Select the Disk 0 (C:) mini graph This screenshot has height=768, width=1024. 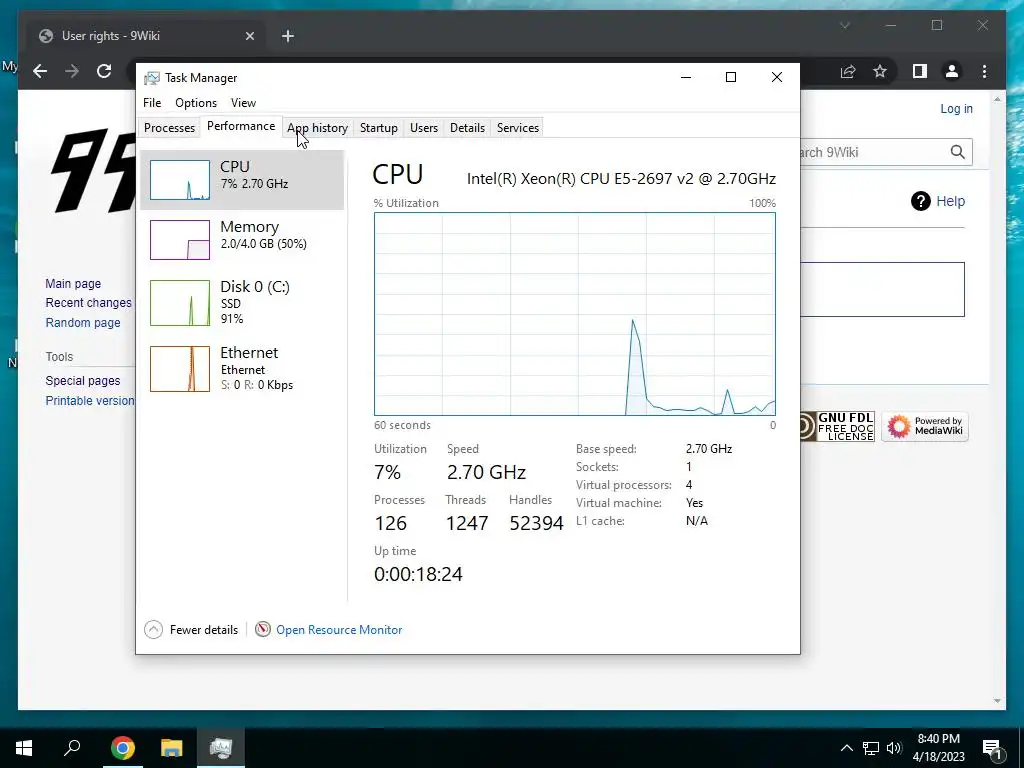(x=180, y=302)
